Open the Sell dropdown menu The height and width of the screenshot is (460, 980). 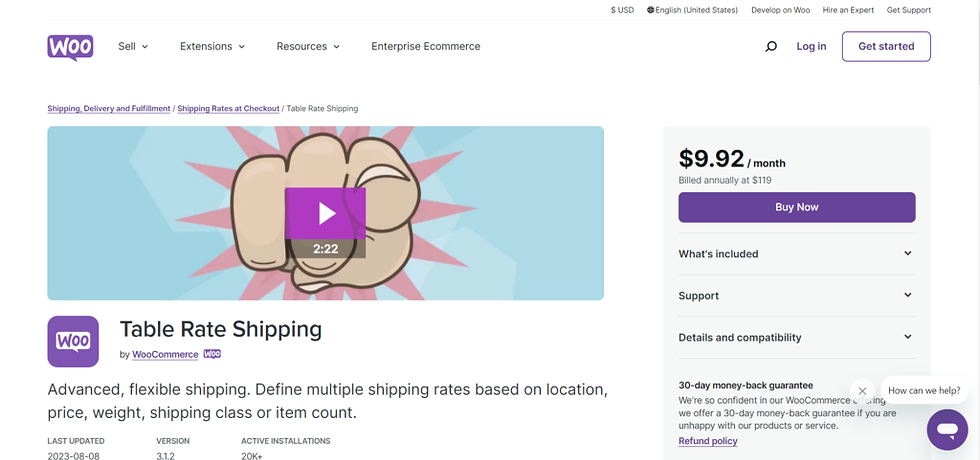click(x=133, y=47)
